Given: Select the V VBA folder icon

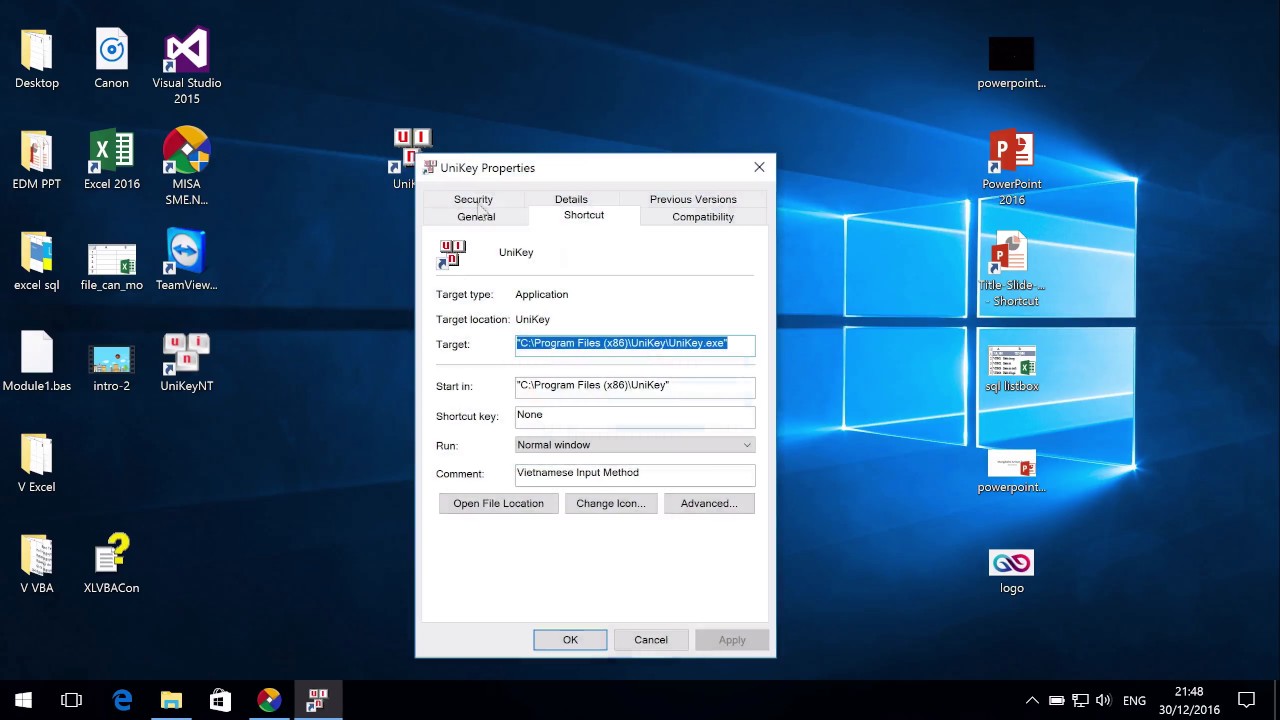Looking at the screenshot, I should point(37,565).
